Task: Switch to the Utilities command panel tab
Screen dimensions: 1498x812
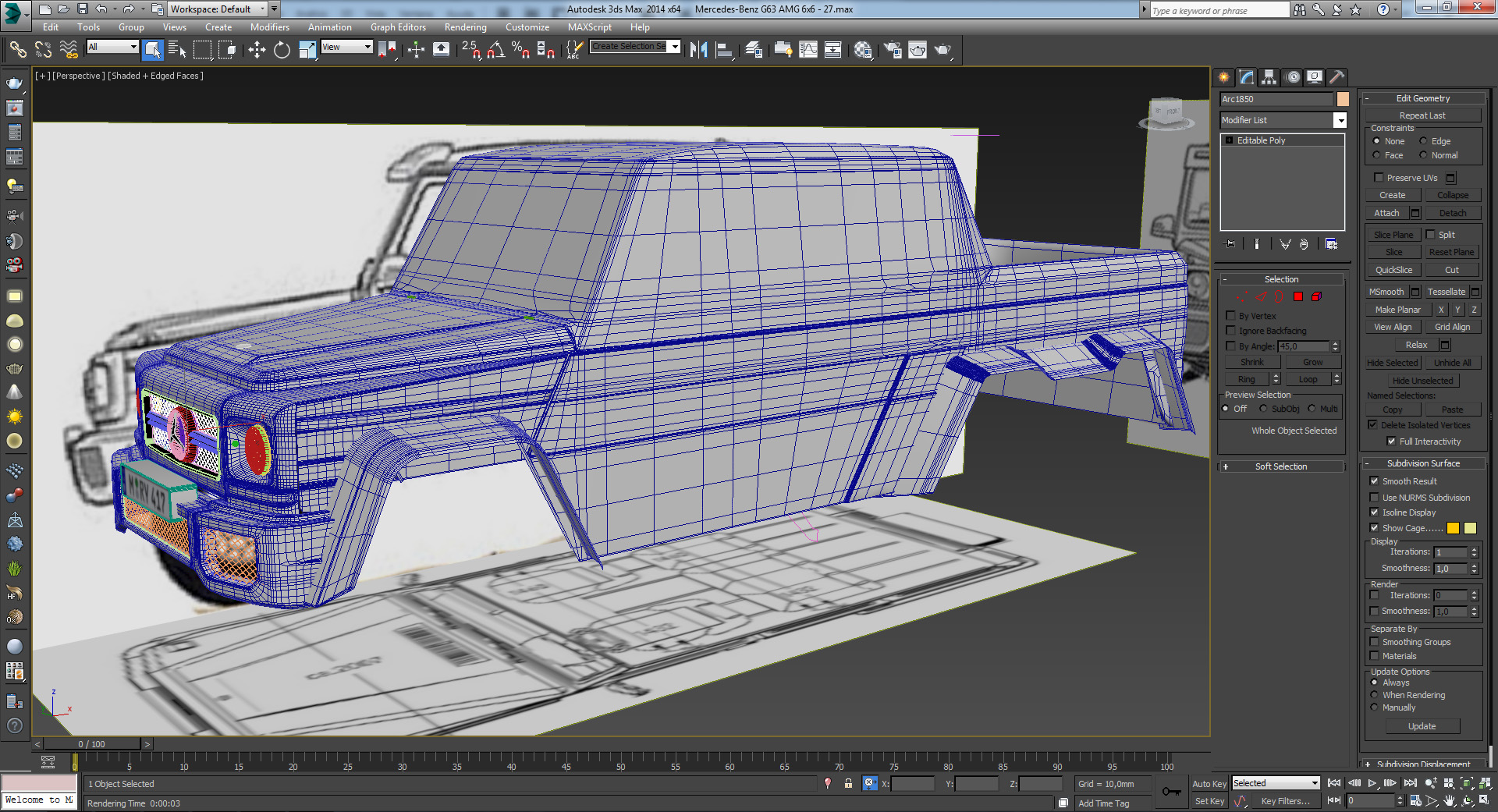Action: (1337, 77)
